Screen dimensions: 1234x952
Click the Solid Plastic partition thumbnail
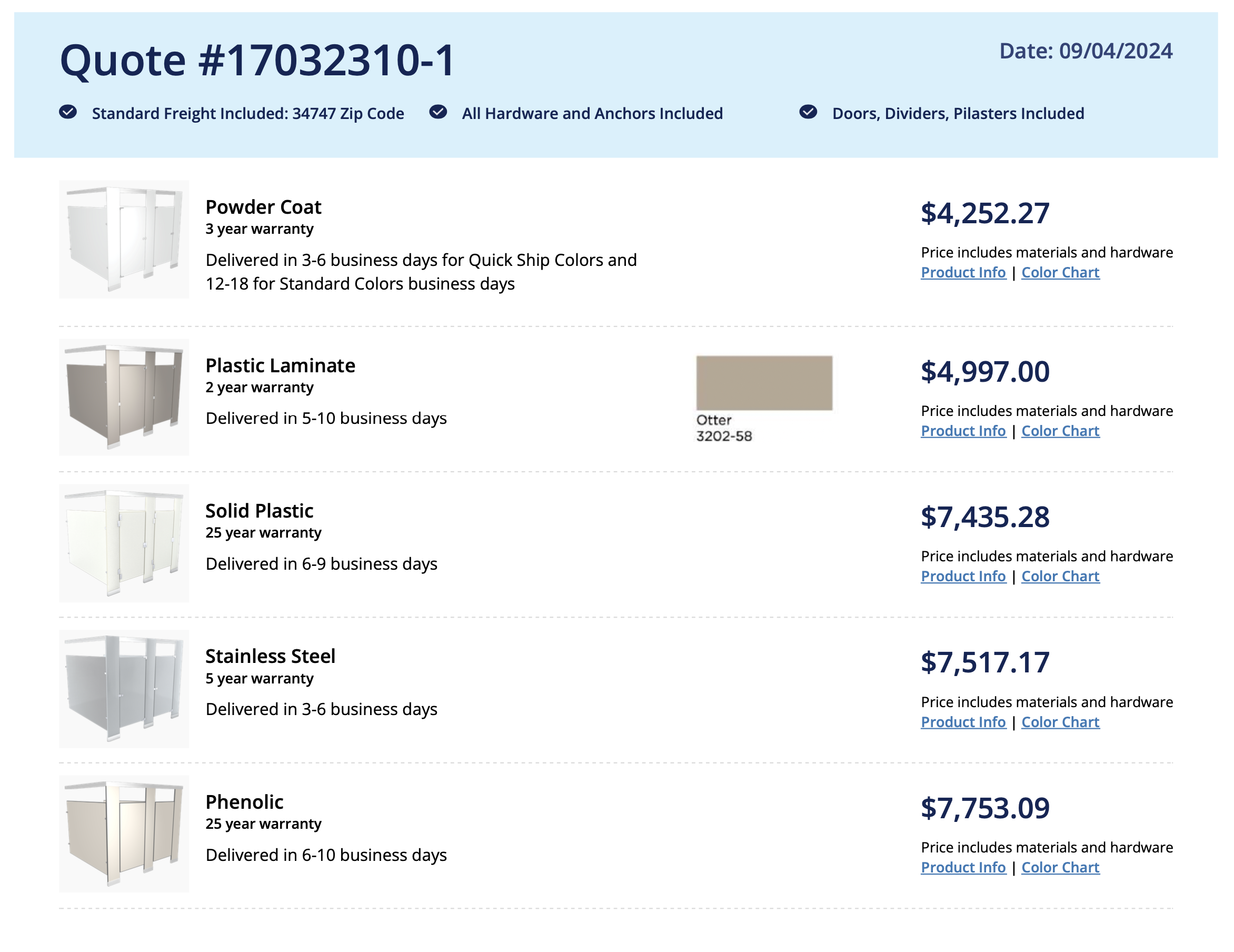pyautogui.click(x=124, y=543)
